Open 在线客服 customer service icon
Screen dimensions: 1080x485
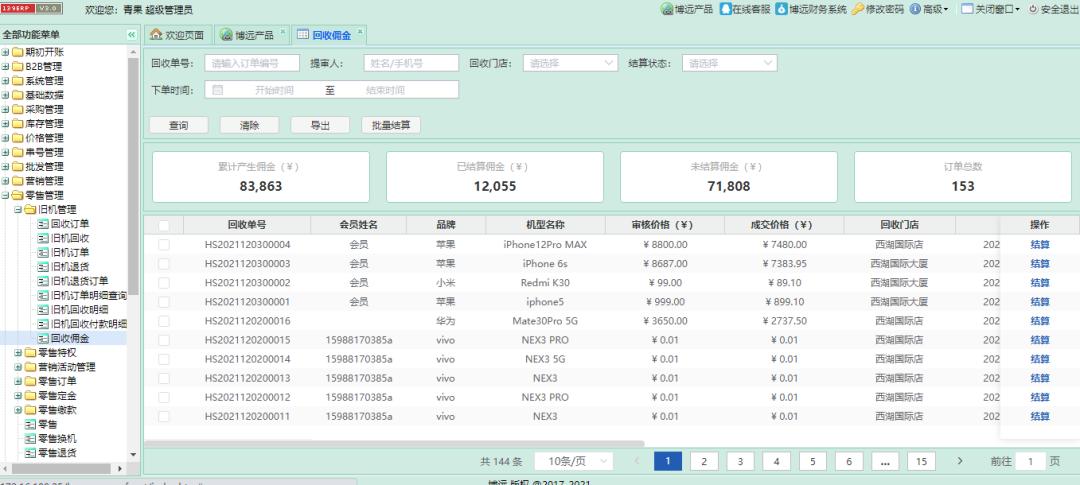[x=725, y=9]
